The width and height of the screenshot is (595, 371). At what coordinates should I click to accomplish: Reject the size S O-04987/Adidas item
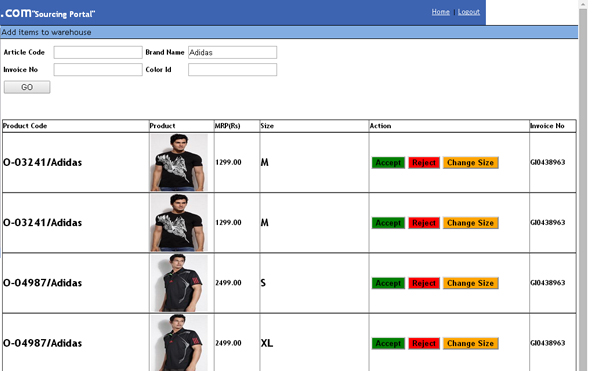pyautogui.click(x=424, y=283)
